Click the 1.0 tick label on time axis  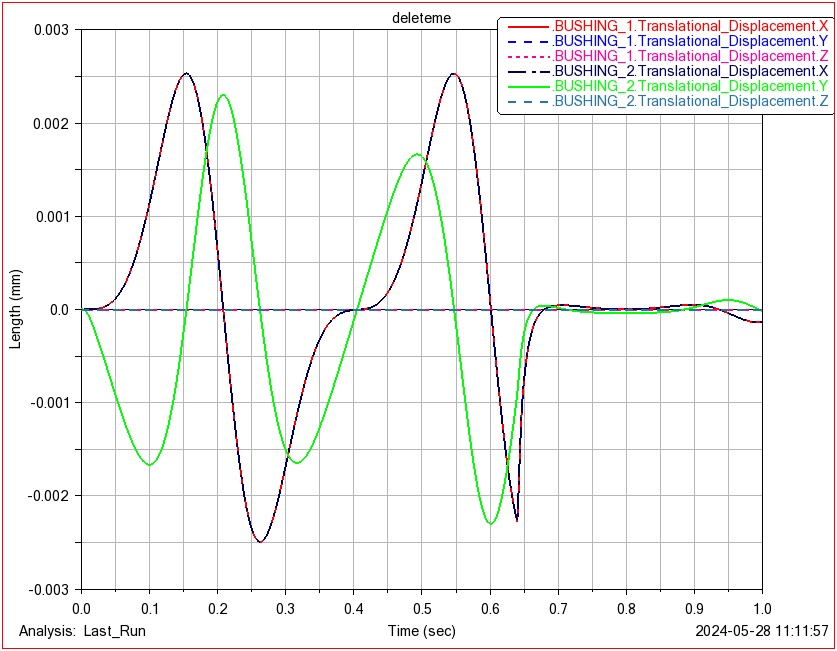tap(762, 607)
